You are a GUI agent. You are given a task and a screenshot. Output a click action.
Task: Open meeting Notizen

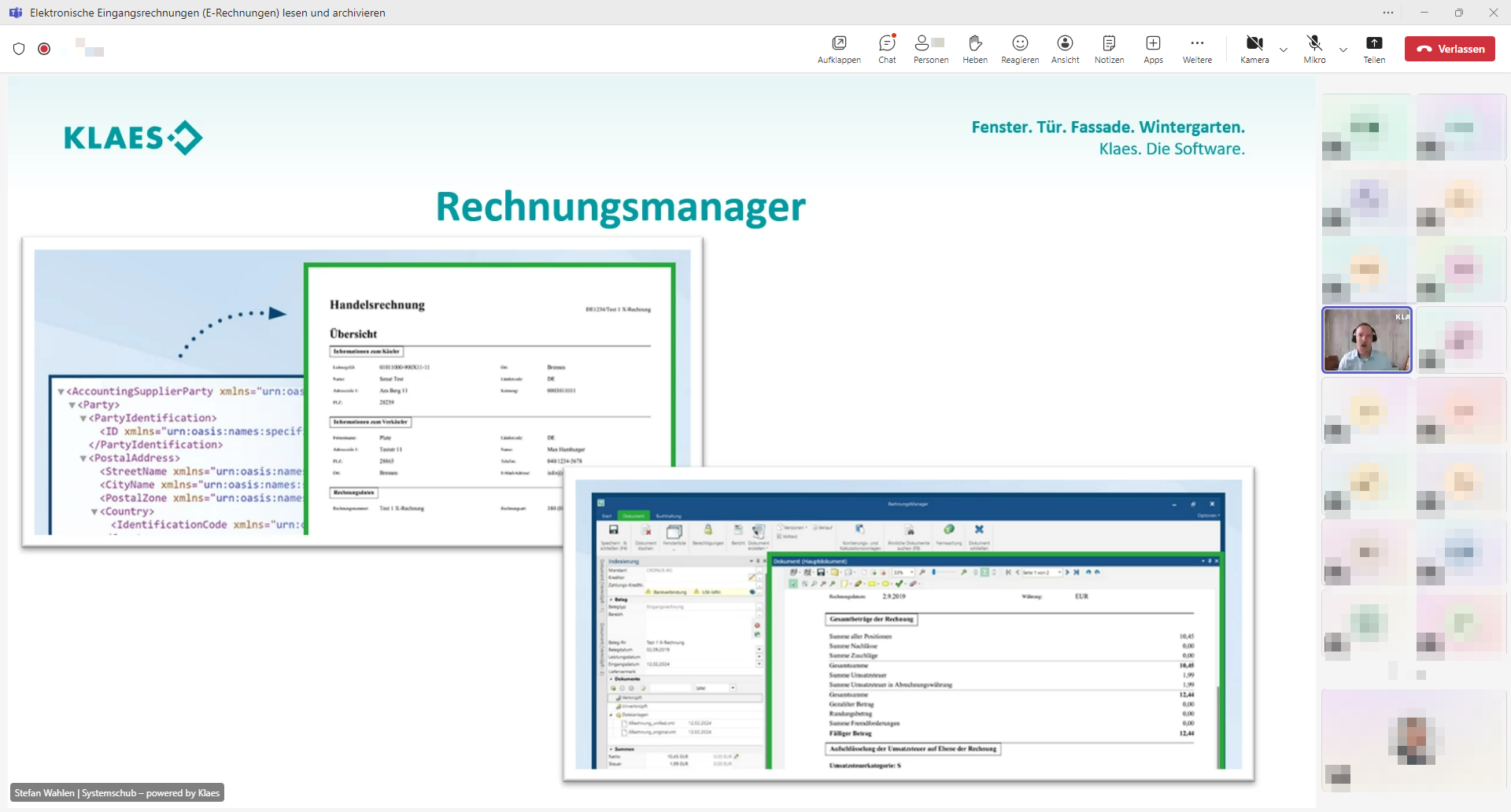click(1109, 49)
